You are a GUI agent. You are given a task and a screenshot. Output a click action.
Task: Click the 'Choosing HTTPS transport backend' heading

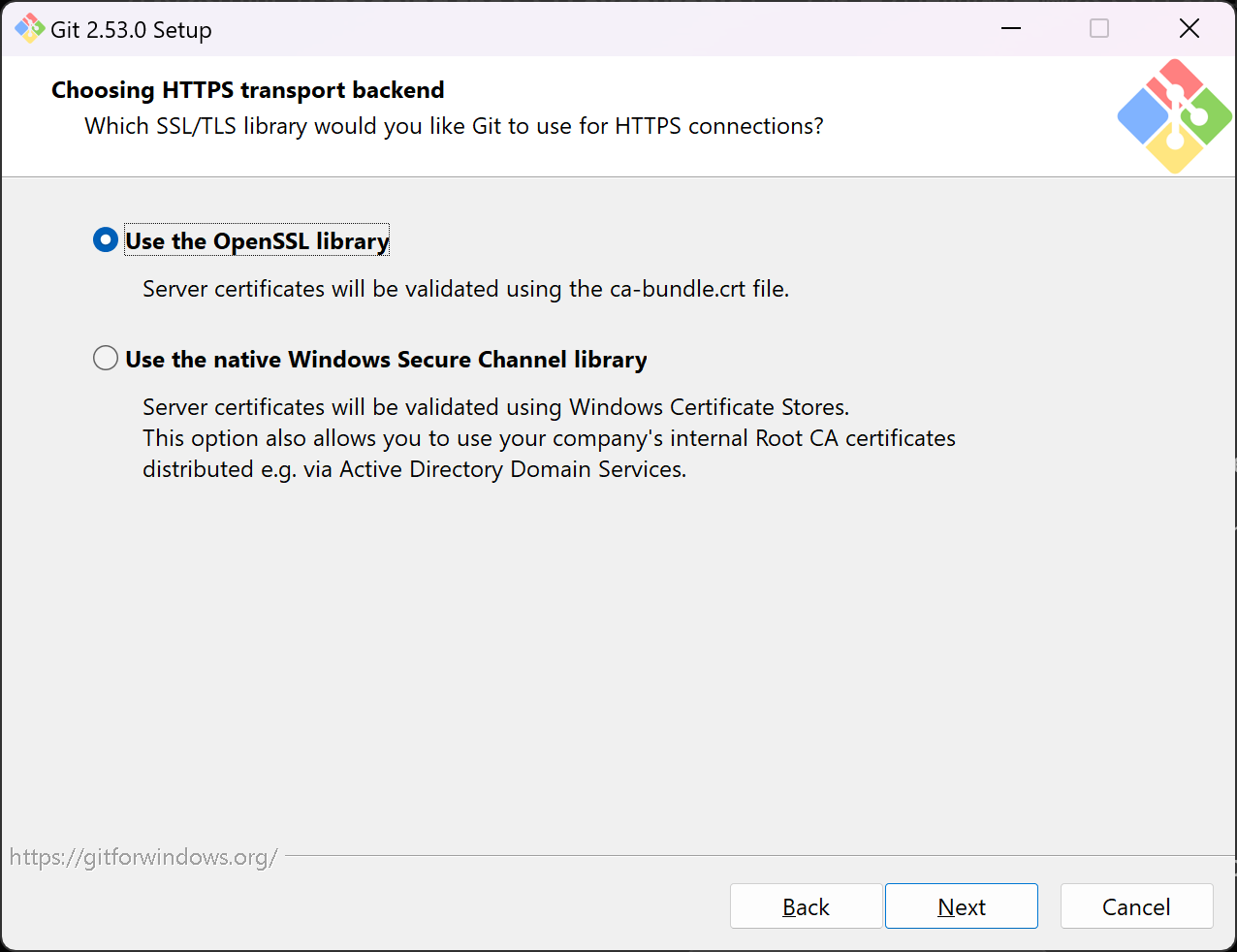(247, 90)
